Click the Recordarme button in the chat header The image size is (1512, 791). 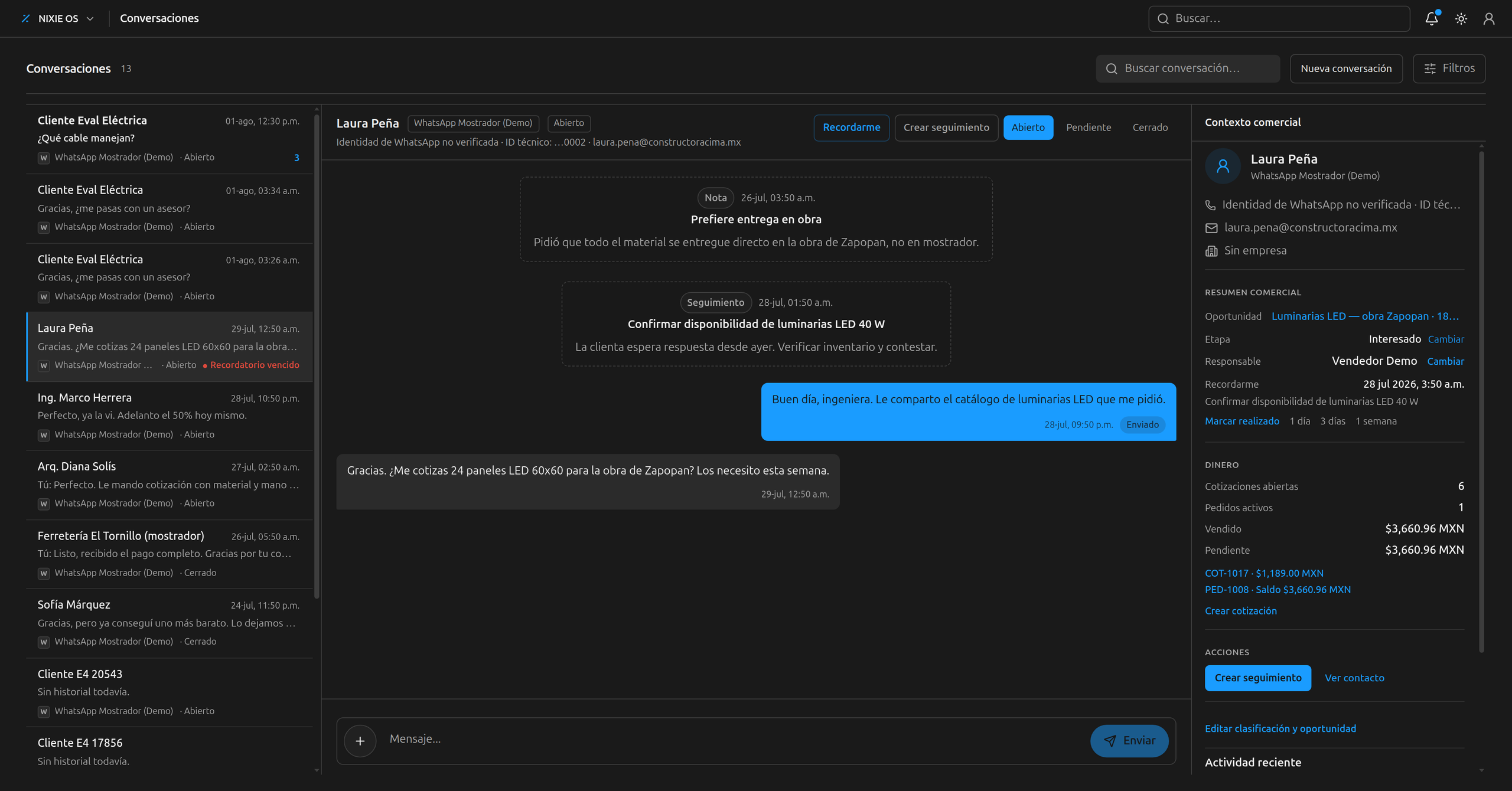[x=851, y=128]
